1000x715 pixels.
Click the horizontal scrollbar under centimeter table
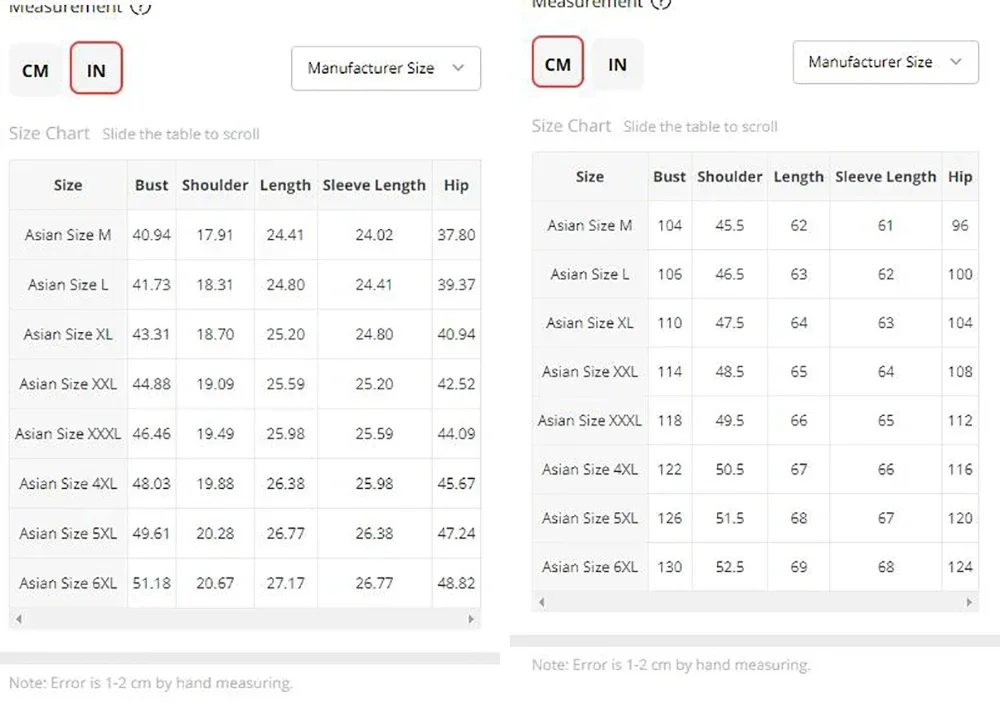(755, 602)
